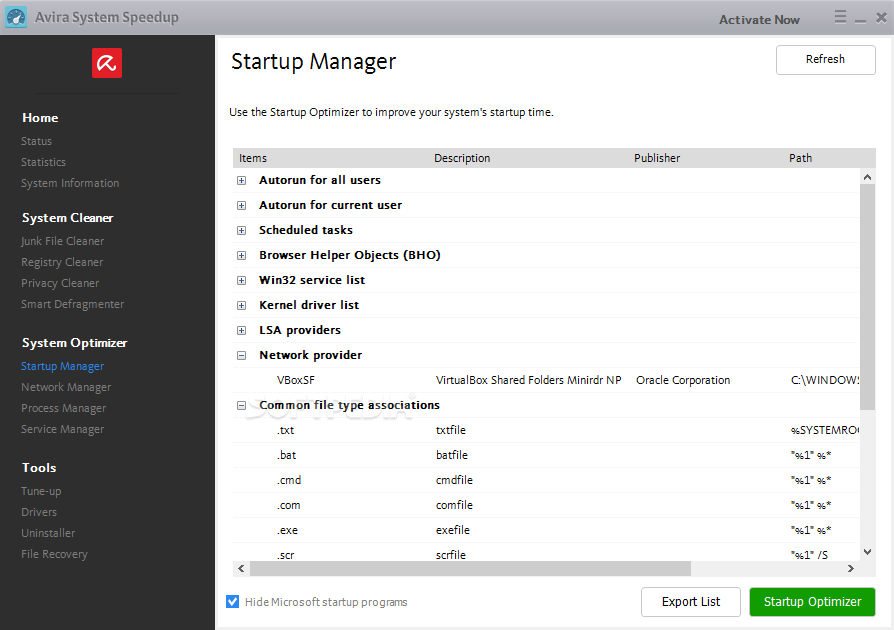Collapse the Network provider group
Image resolution: width=894 pixels, height=630 pixels.
(x=242, y=355)
